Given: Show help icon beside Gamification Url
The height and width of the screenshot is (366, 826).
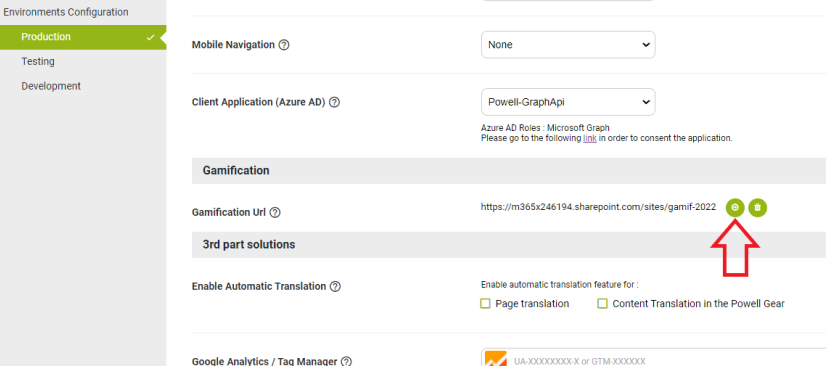Looking at the screenshot, I should (x=275, y=213).
